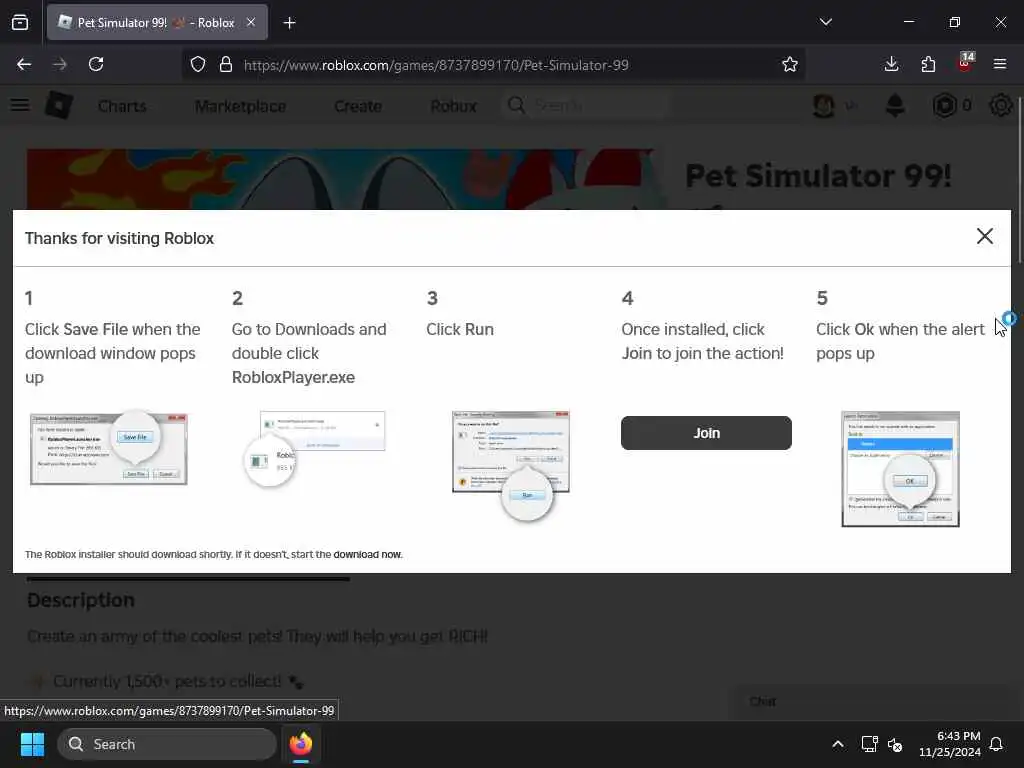1024x768 pixels.
Task: Click the Windows taskbar Search box
Action: pyautogui.click(x=167, y=744)
